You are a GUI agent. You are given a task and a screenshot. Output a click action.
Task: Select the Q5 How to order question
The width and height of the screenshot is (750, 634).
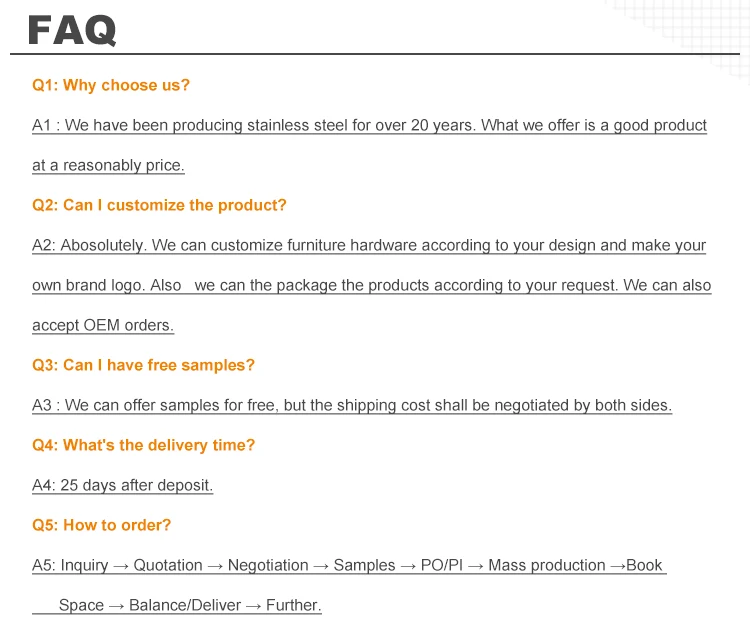point(101,525)
